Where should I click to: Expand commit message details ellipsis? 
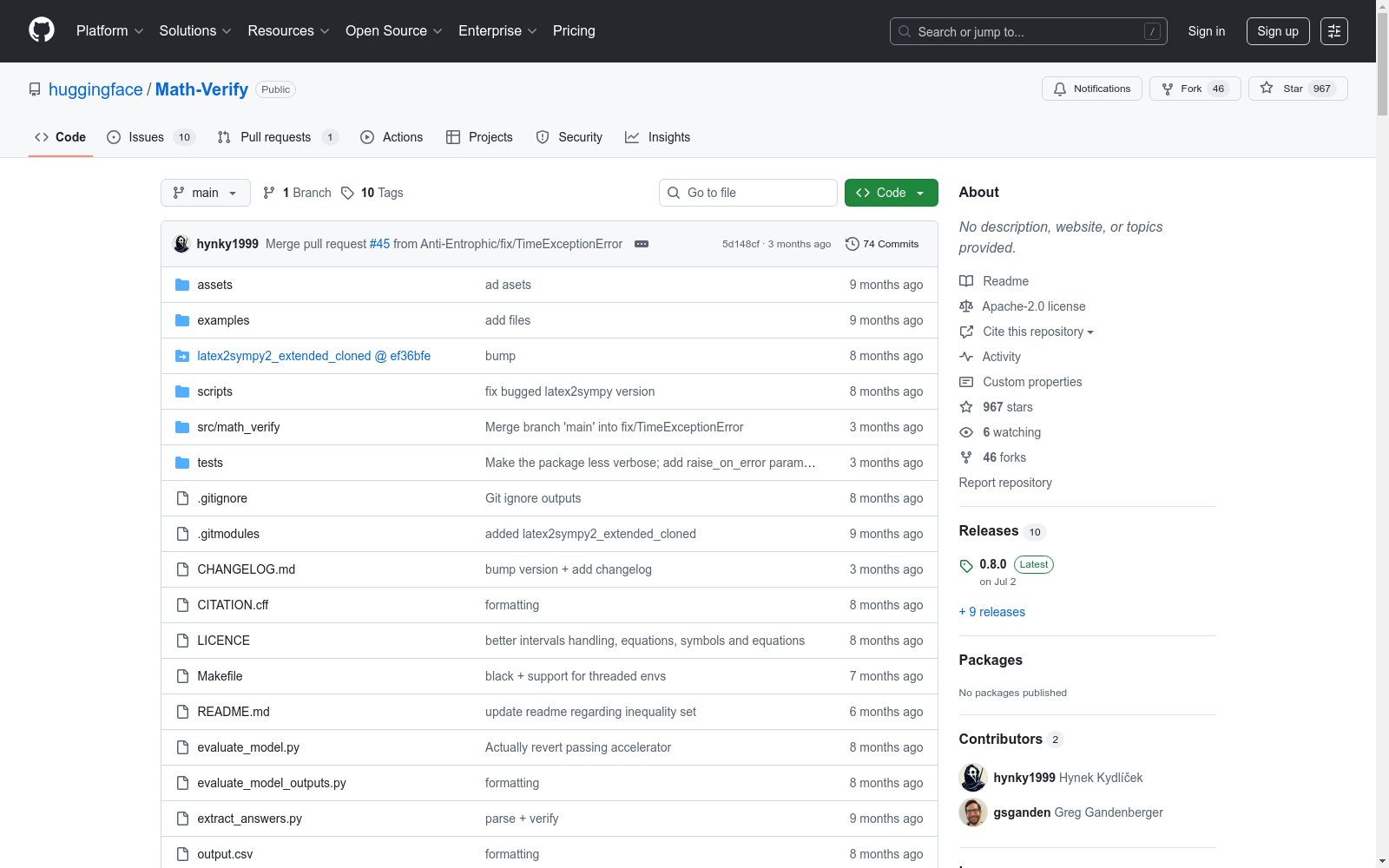tap(642, 244)
